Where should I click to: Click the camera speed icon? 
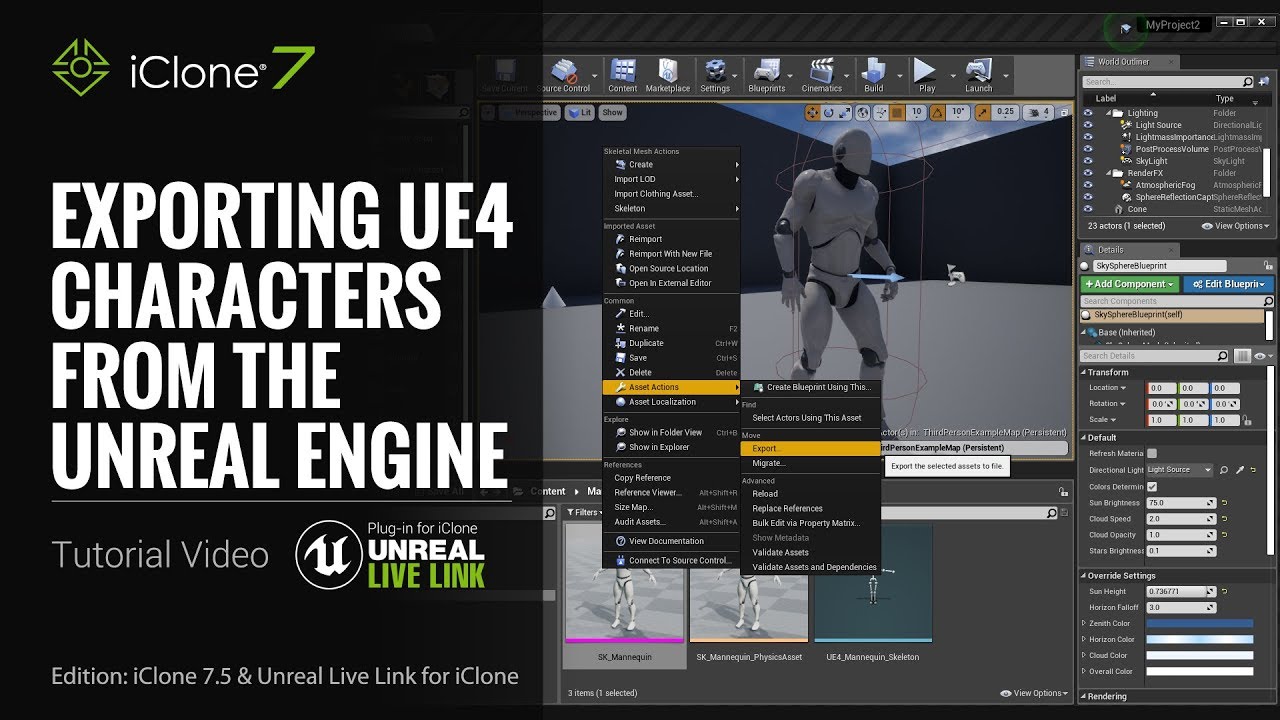tap(1034, 113)
